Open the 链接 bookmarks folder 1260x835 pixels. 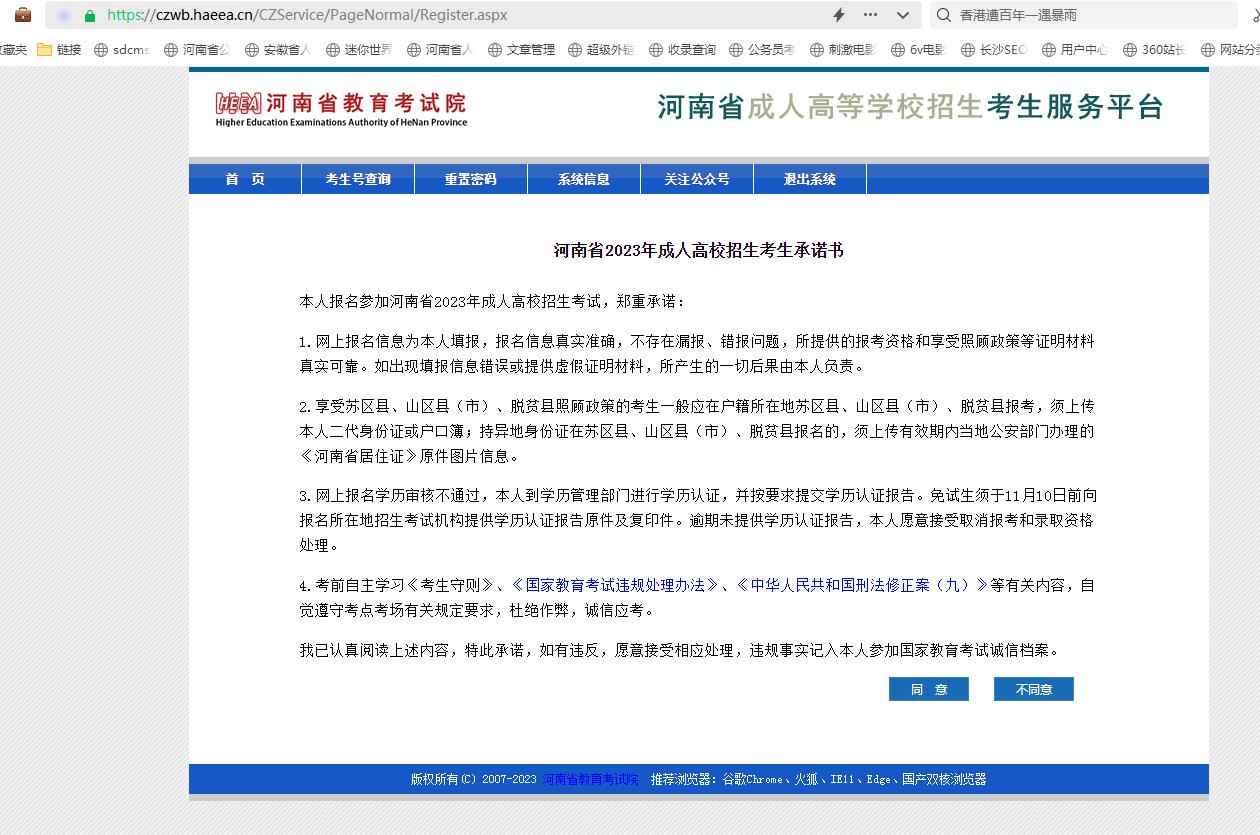pos(59,49)
